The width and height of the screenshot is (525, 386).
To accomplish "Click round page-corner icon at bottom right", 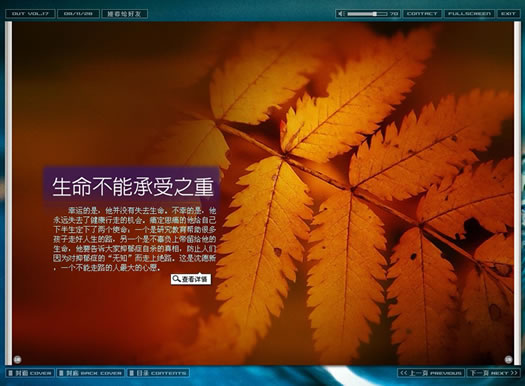I will coord(508,360).
